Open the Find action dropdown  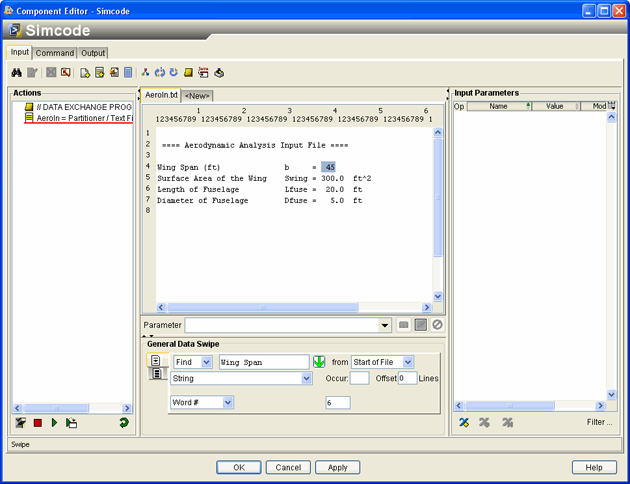pyautogui.click(x=206, y=362)
